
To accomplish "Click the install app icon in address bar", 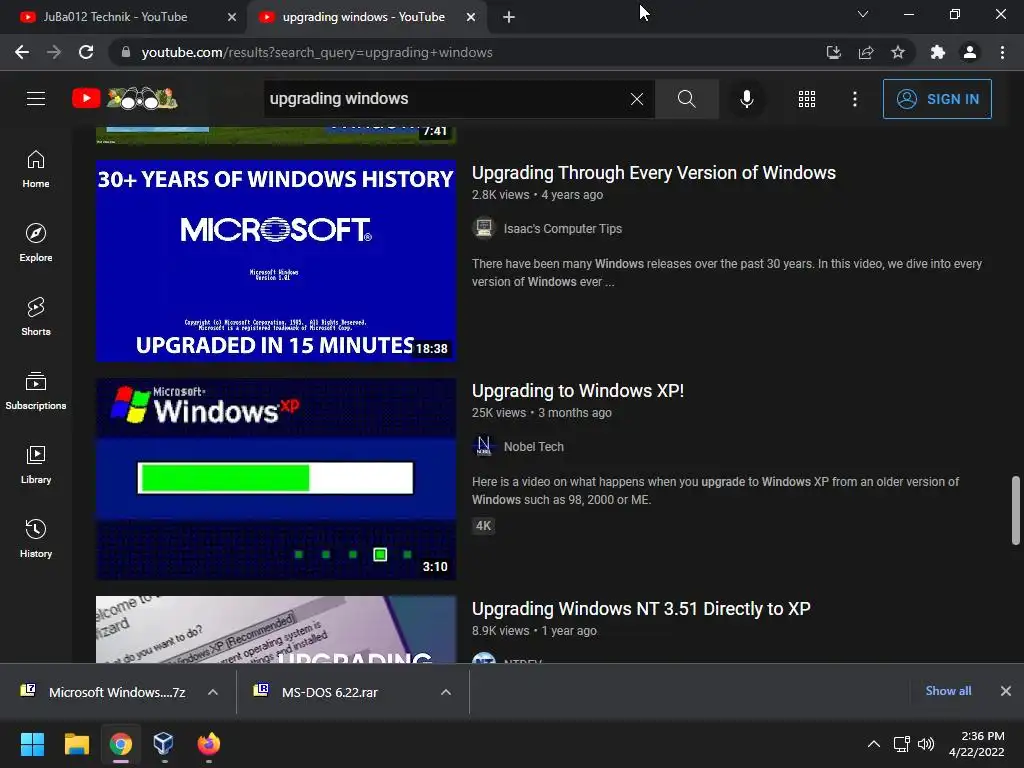I will (833, 52).
